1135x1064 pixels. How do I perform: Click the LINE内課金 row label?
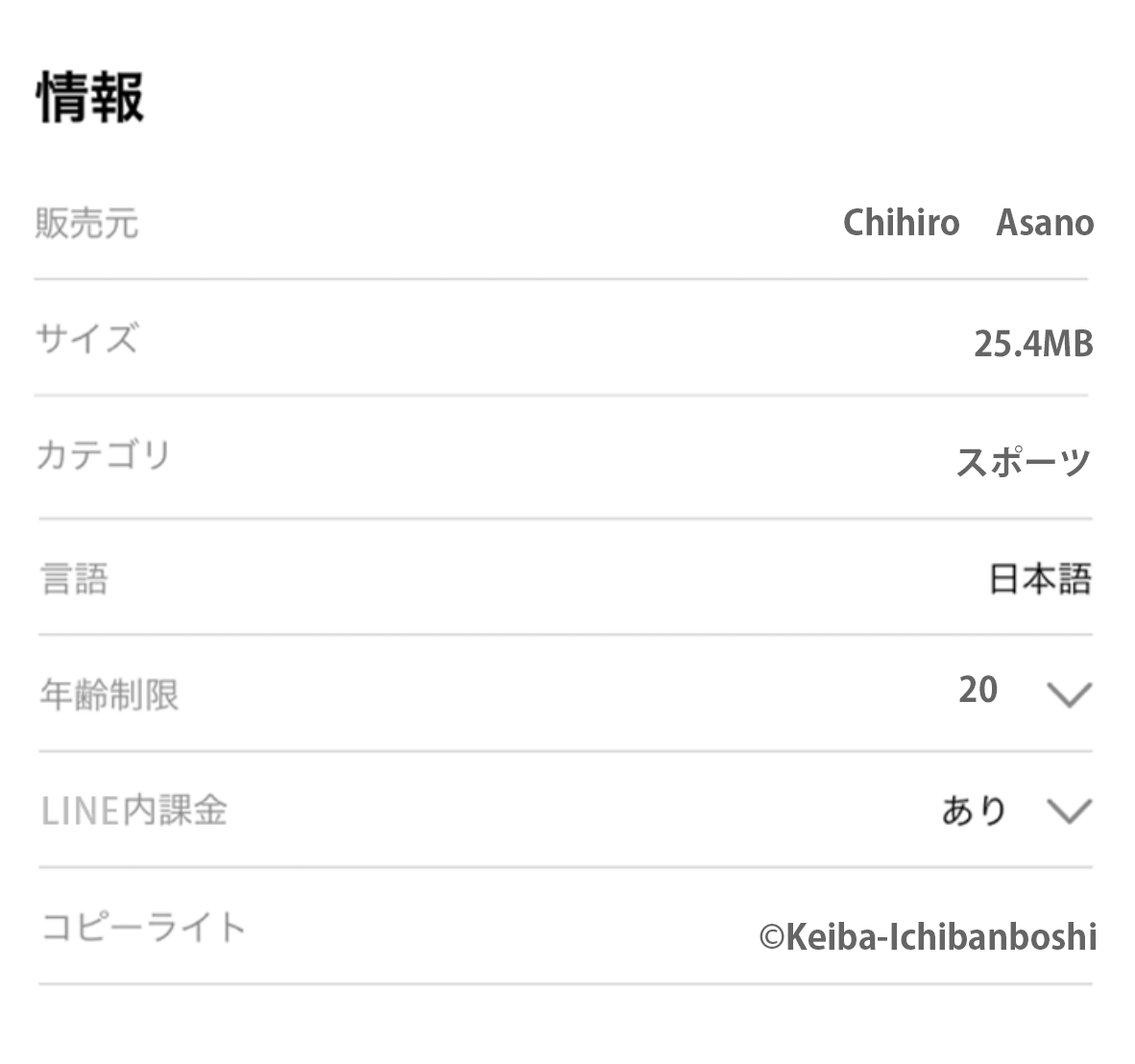134,811
